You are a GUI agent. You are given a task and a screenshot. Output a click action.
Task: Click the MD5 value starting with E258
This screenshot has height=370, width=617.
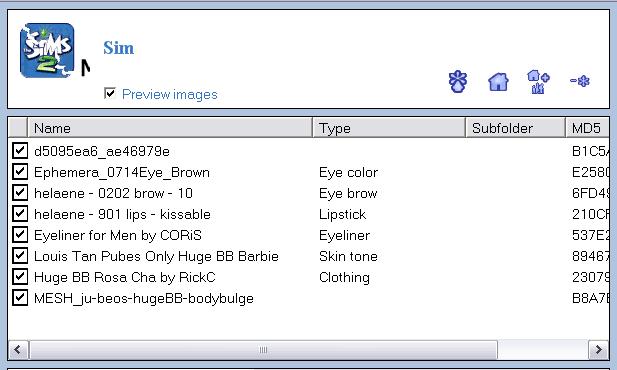click(x=590, y=172)
